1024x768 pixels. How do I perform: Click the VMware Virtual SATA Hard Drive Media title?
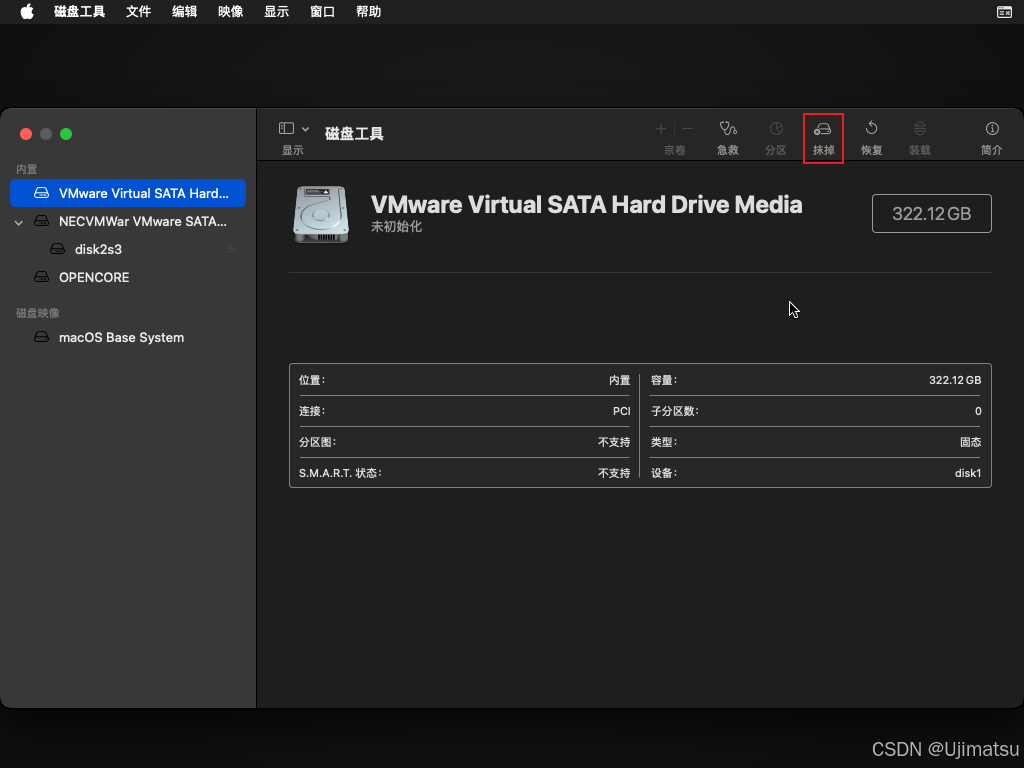[x=586, y=204]
